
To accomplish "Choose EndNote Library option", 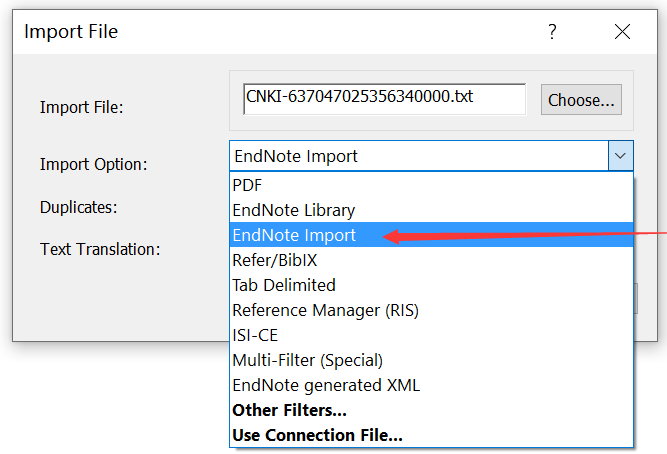I will (293, 210).
